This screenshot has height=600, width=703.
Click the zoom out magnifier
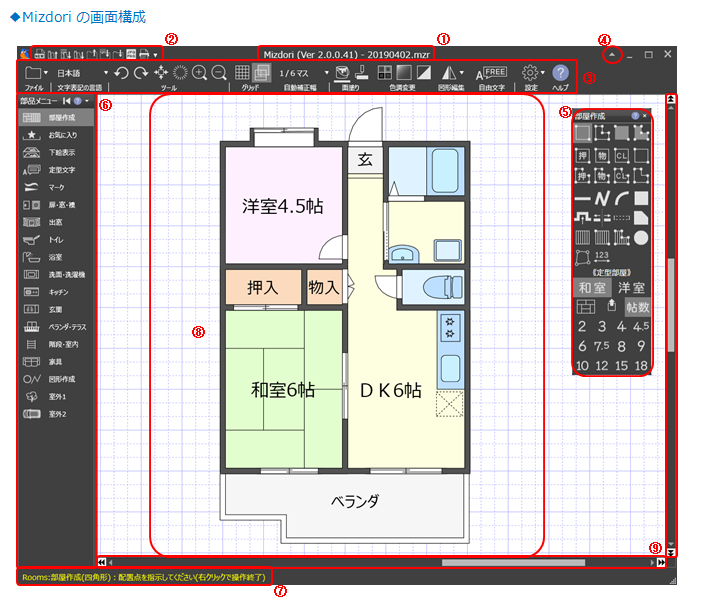pyautogui.click(x=219, y=72)
